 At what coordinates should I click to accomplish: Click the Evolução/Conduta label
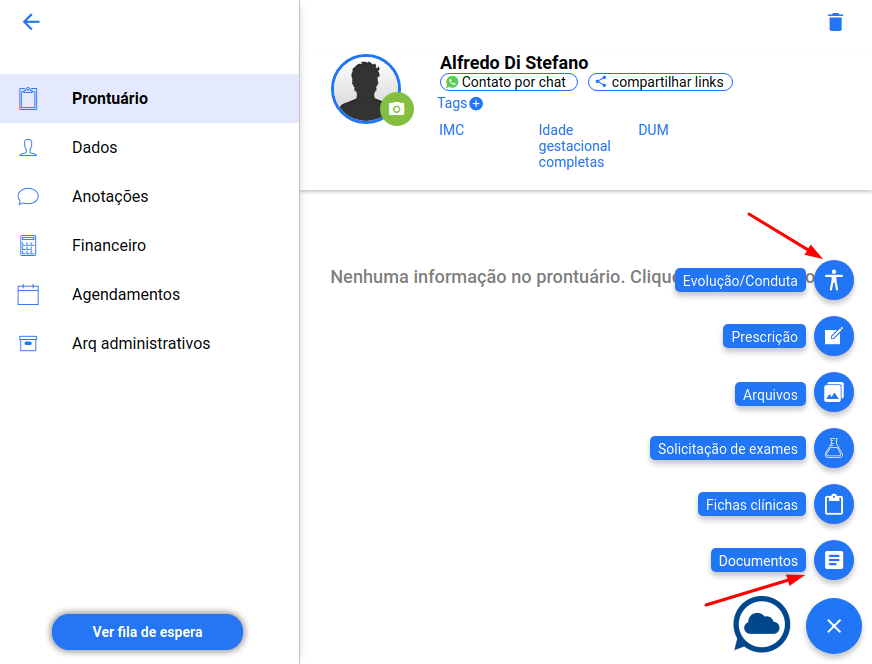coord(740,280)
